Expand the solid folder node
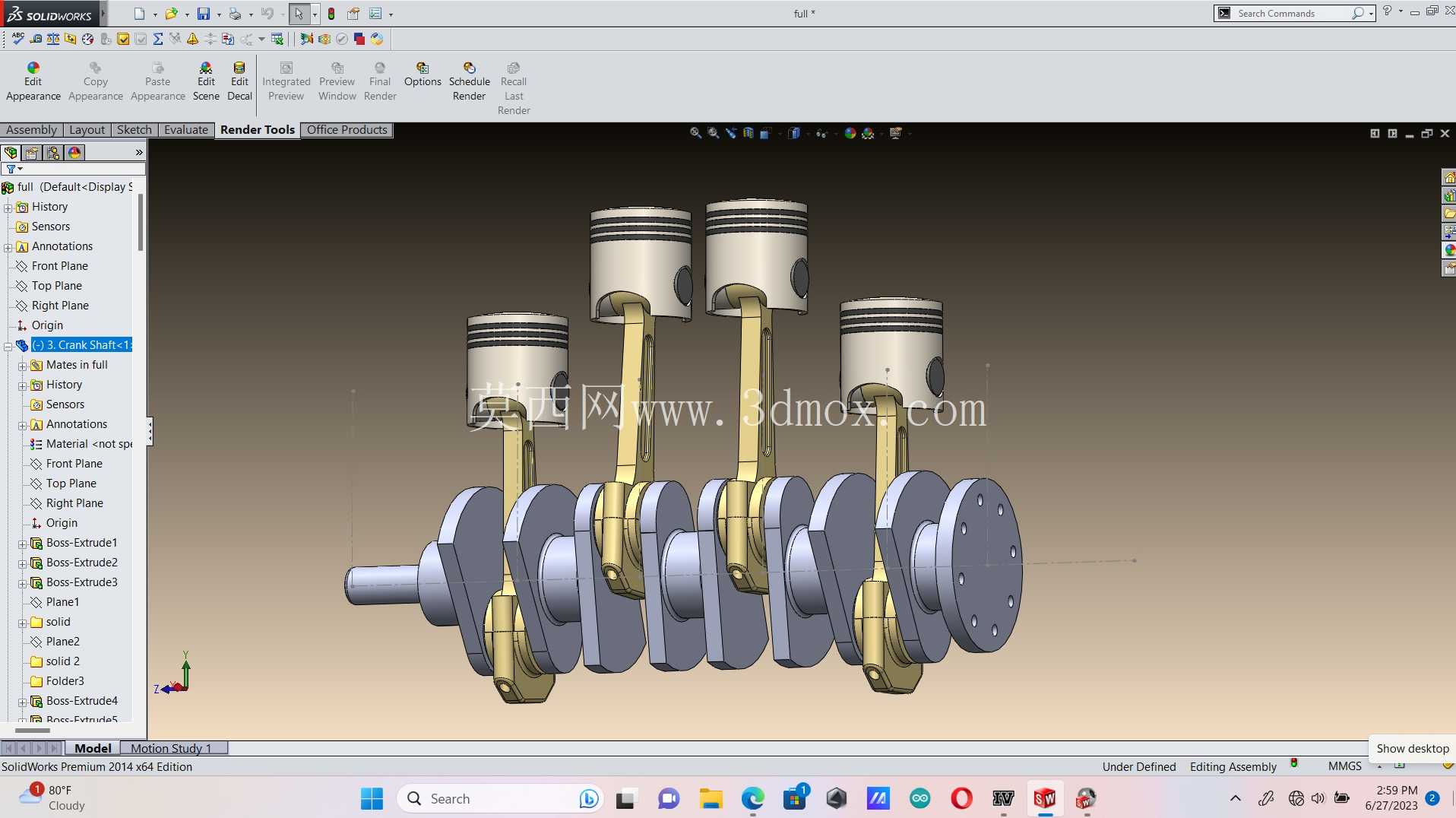 23,623
